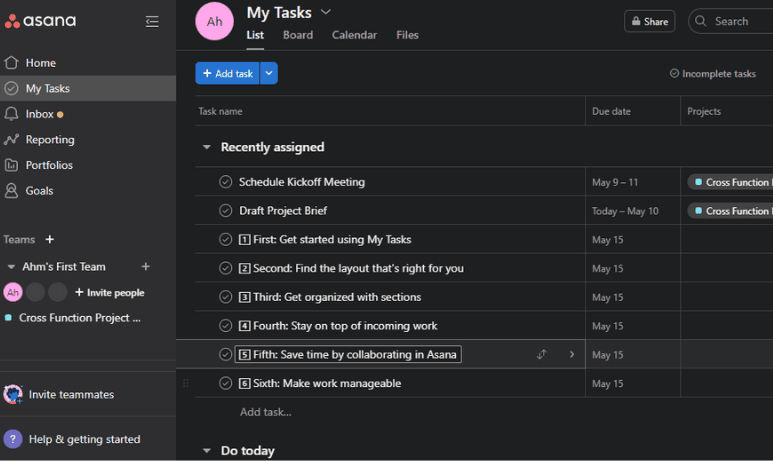Open details arrow on the Fifth task row
Viewport: 773px width, 461px height.
click(x=572, y=355)
